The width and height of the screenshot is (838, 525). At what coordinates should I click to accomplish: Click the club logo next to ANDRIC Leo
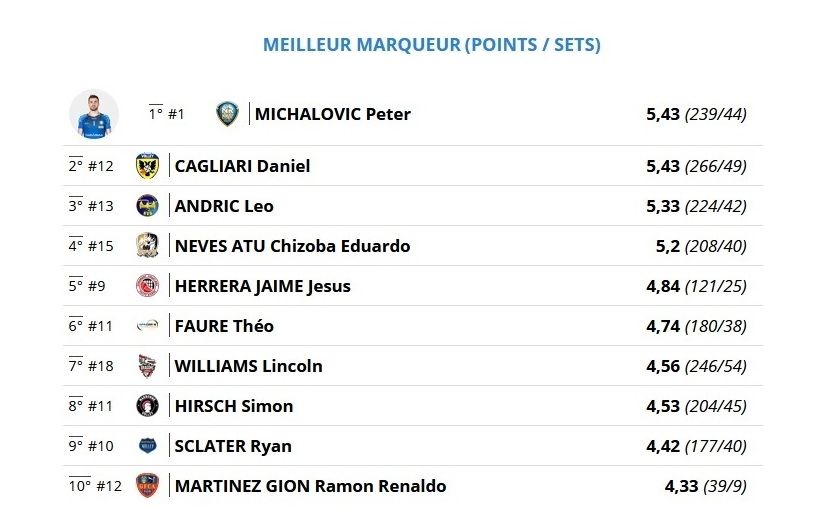click(148, 206)
